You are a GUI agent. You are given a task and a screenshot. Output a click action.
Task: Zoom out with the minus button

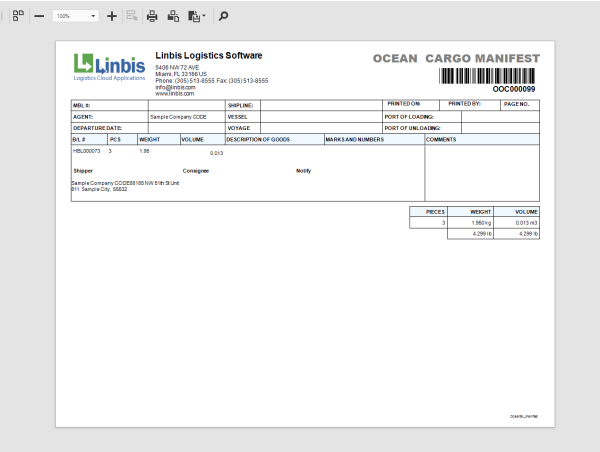(x=39, y=16)
